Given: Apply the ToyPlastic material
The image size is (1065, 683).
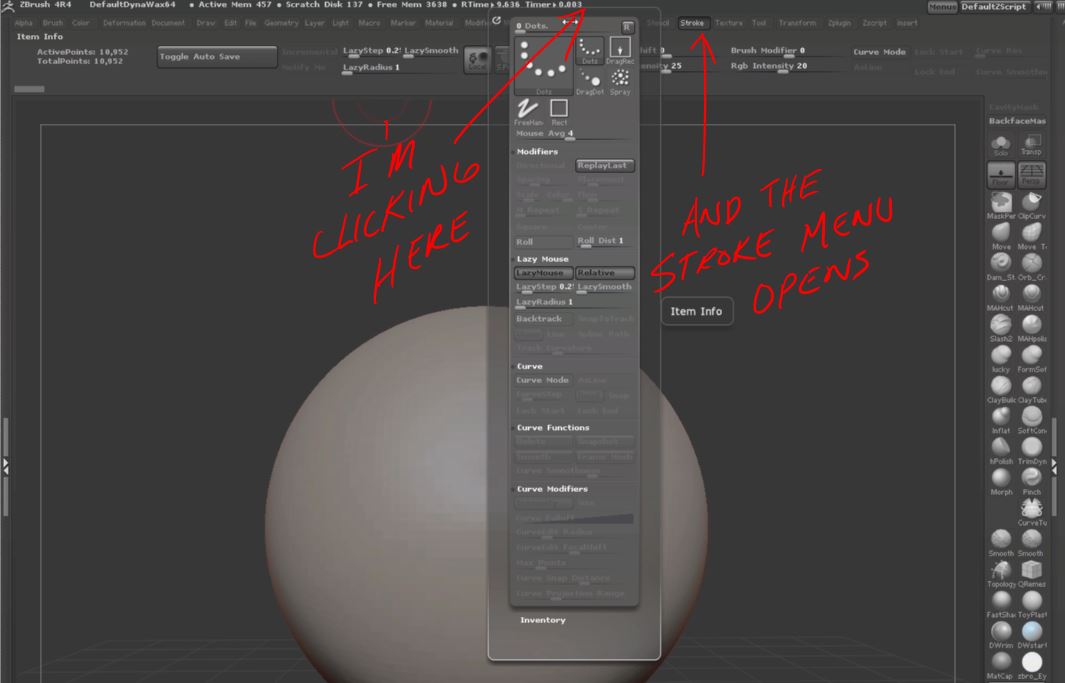Looking at the screenshot, I should [x=1032, y=604].
